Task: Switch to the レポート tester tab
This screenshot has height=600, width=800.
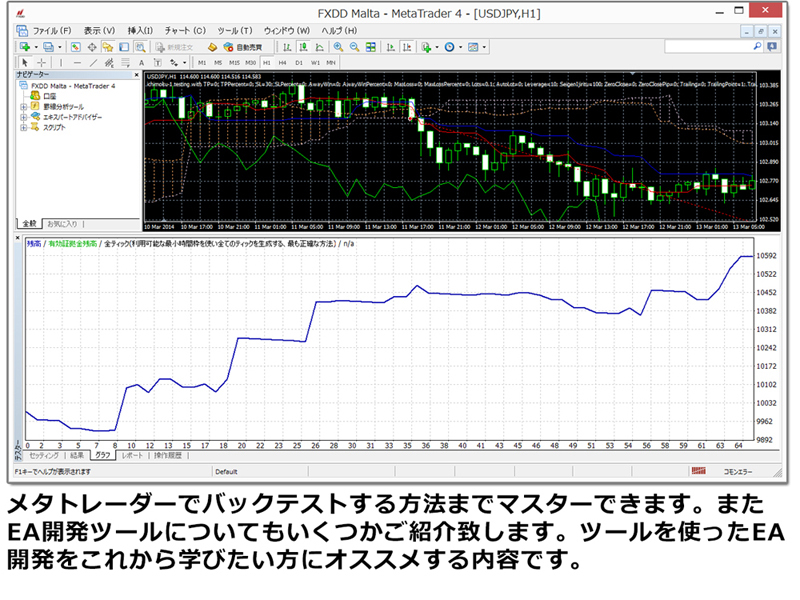Action: pyautogui.click(x=132, y=455)
